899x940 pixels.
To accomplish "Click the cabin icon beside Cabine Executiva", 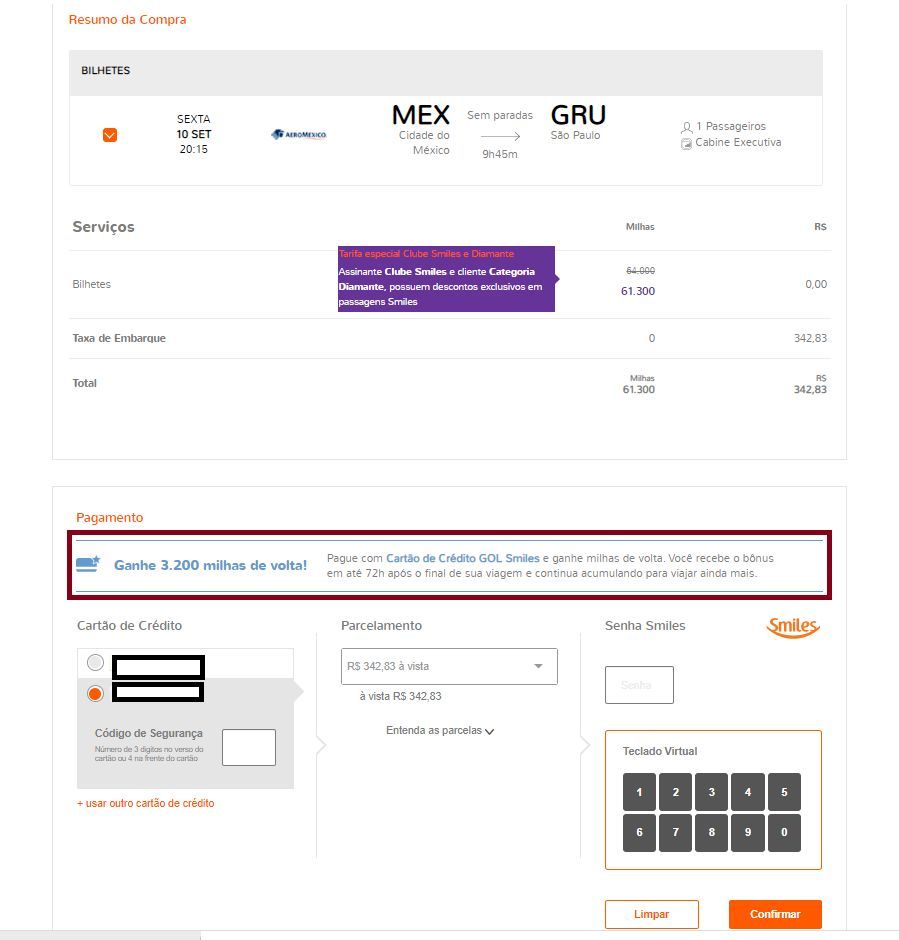I will tap(686, 143).
